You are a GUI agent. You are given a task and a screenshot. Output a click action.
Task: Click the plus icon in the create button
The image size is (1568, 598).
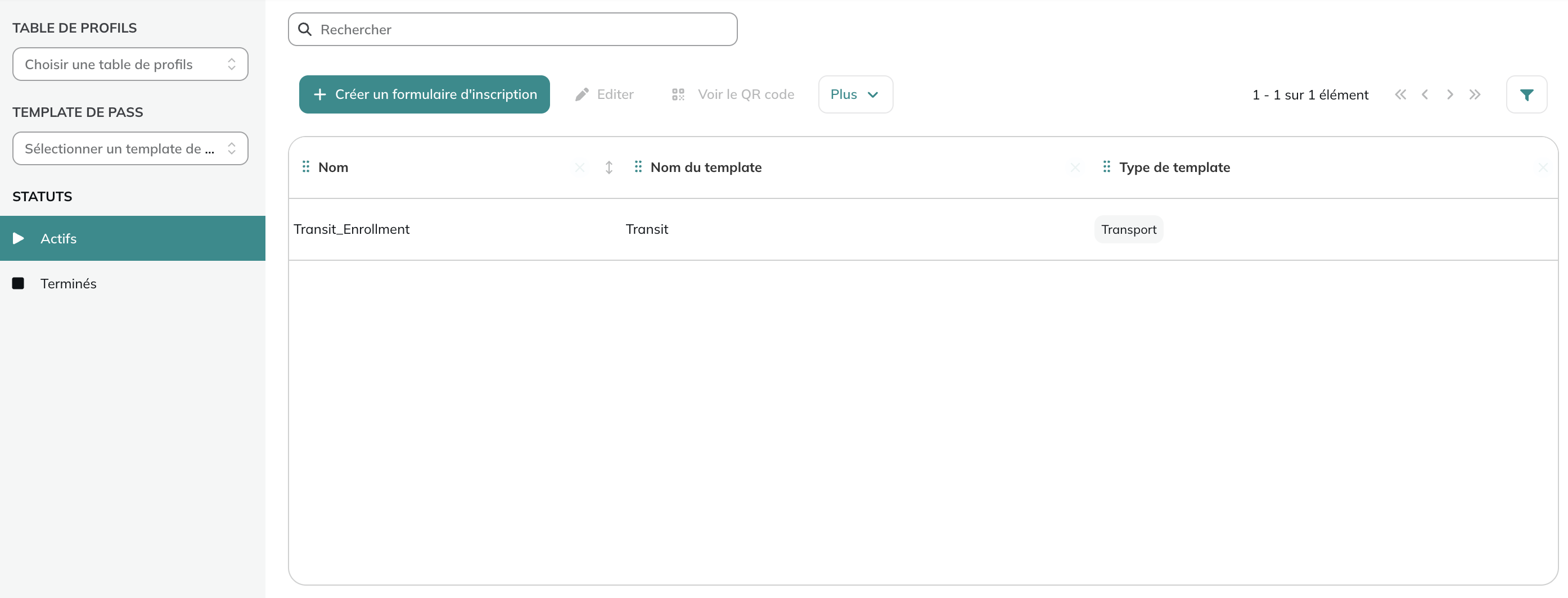[319, 94]
